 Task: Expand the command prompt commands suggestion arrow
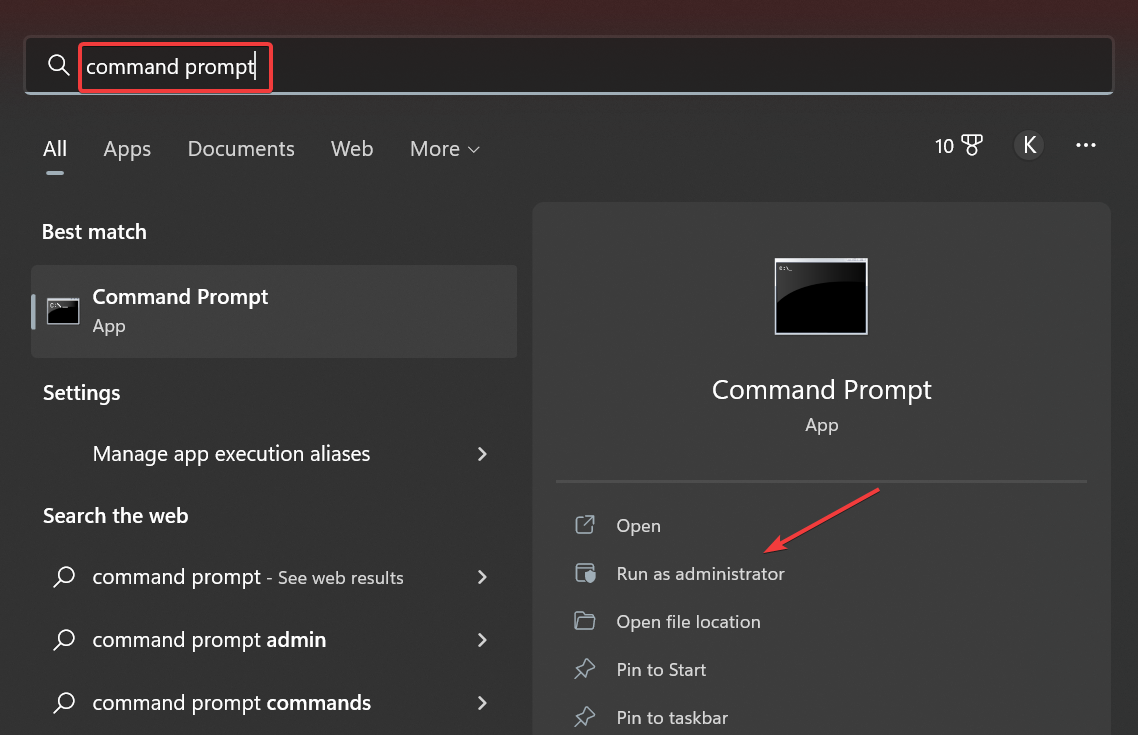tap(482, 703)
